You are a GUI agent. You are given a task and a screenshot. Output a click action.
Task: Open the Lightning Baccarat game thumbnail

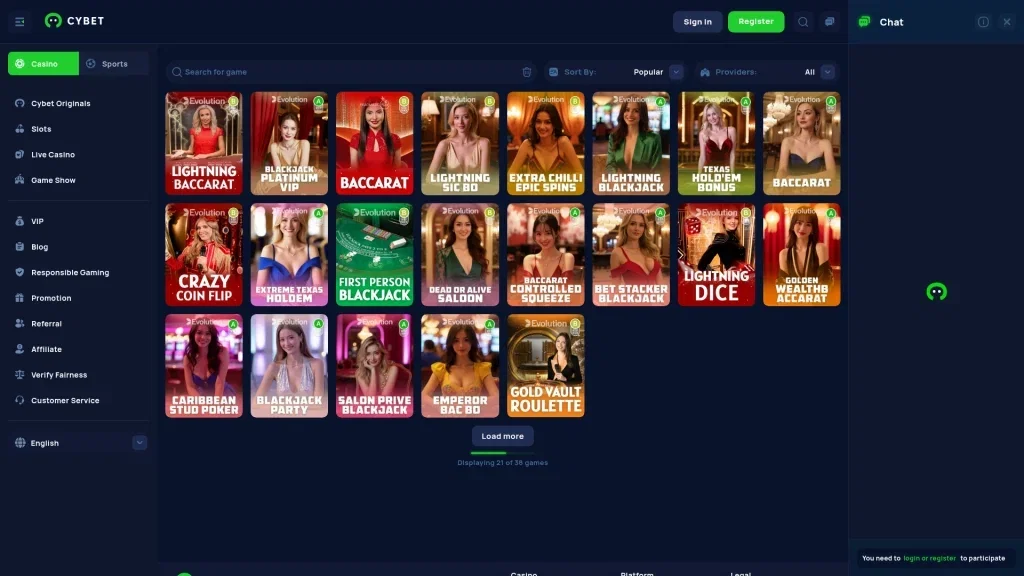point(203,142)
